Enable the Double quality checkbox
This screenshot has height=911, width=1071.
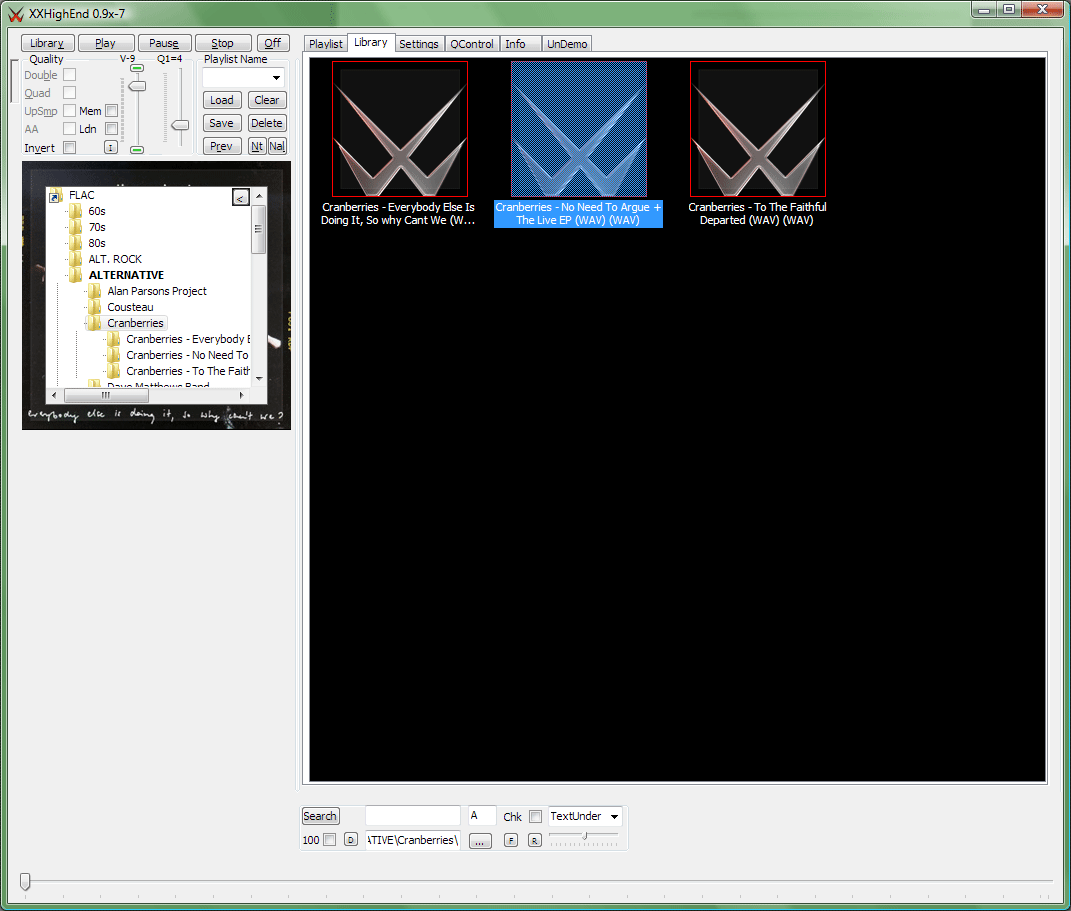70,74
